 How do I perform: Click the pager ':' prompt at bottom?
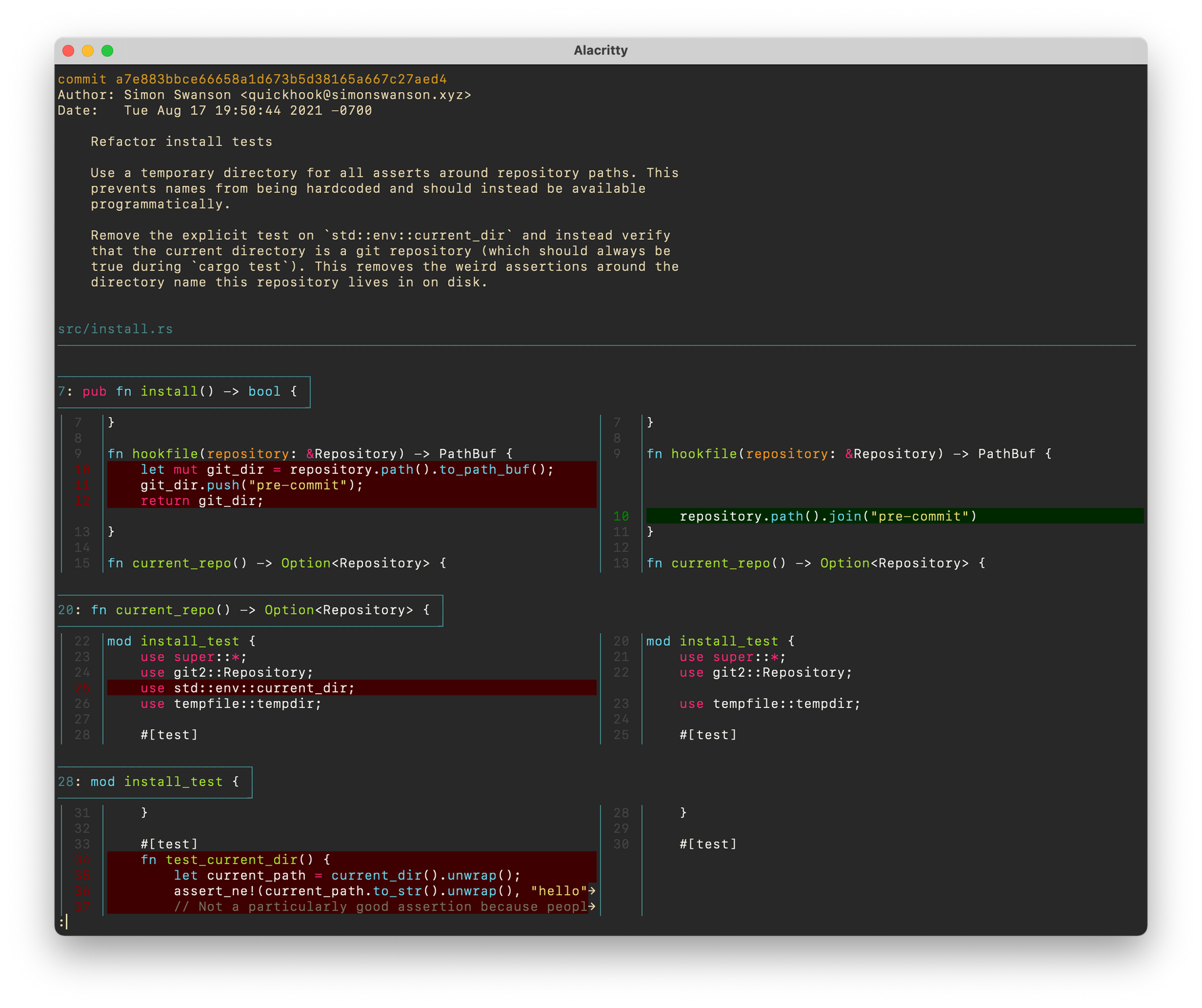[x=61, y=922]
